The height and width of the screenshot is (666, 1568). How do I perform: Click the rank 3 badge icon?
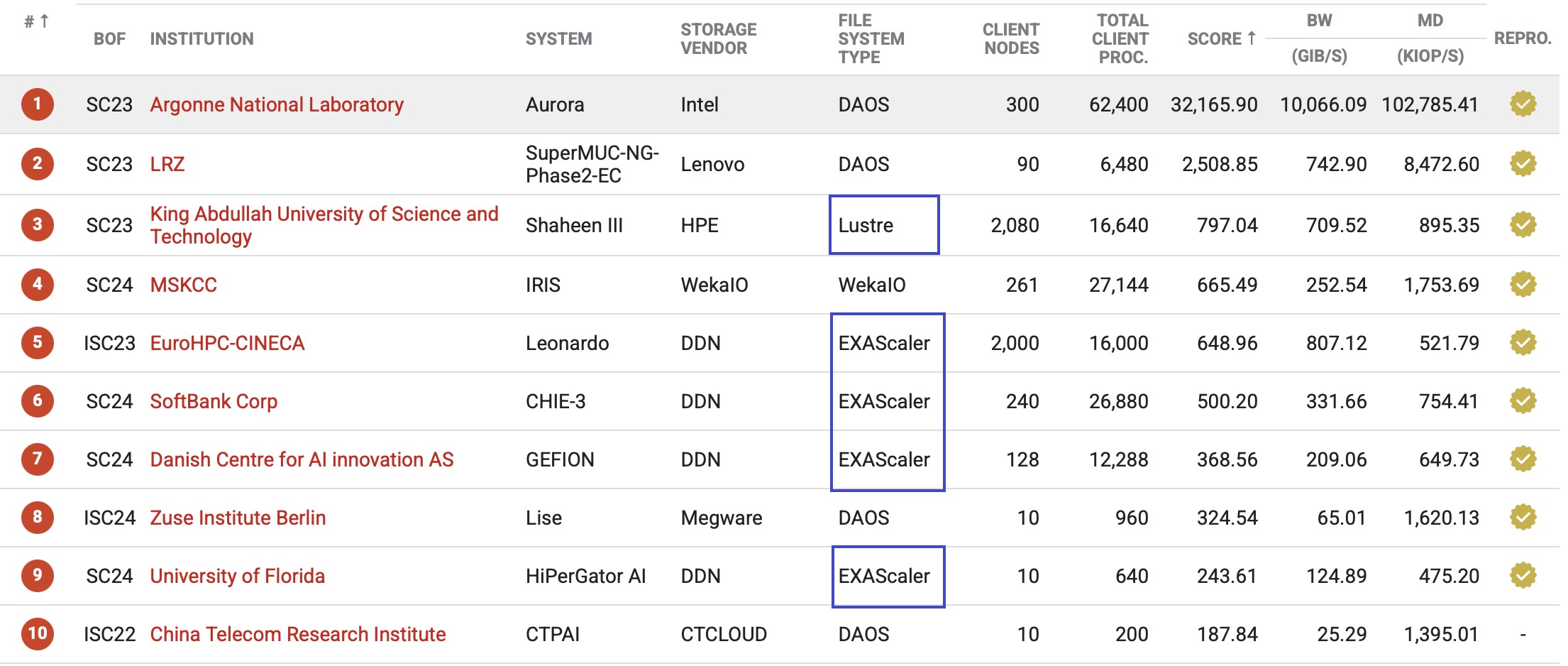(x=38, y=225)
